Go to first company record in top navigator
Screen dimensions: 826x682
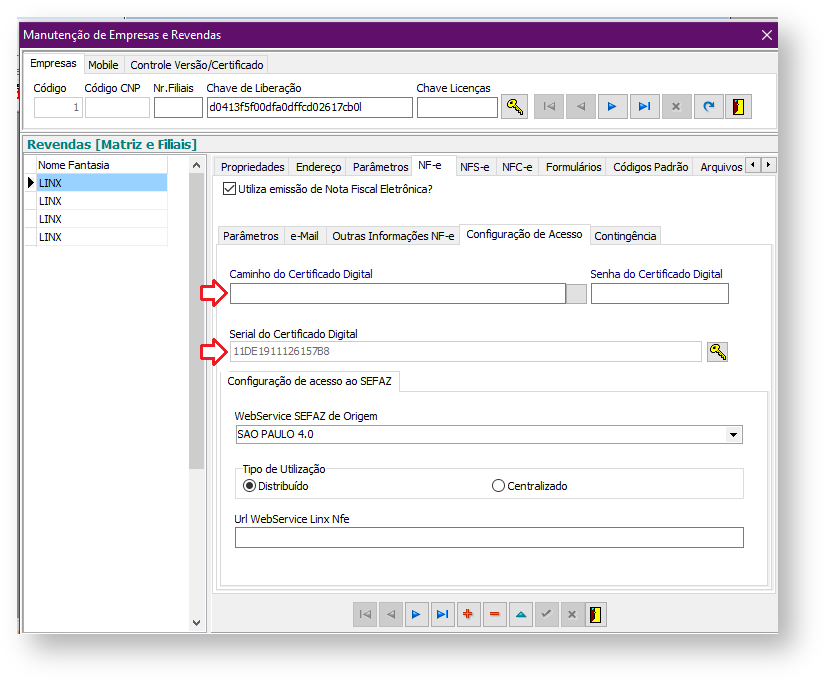(549, 107)
